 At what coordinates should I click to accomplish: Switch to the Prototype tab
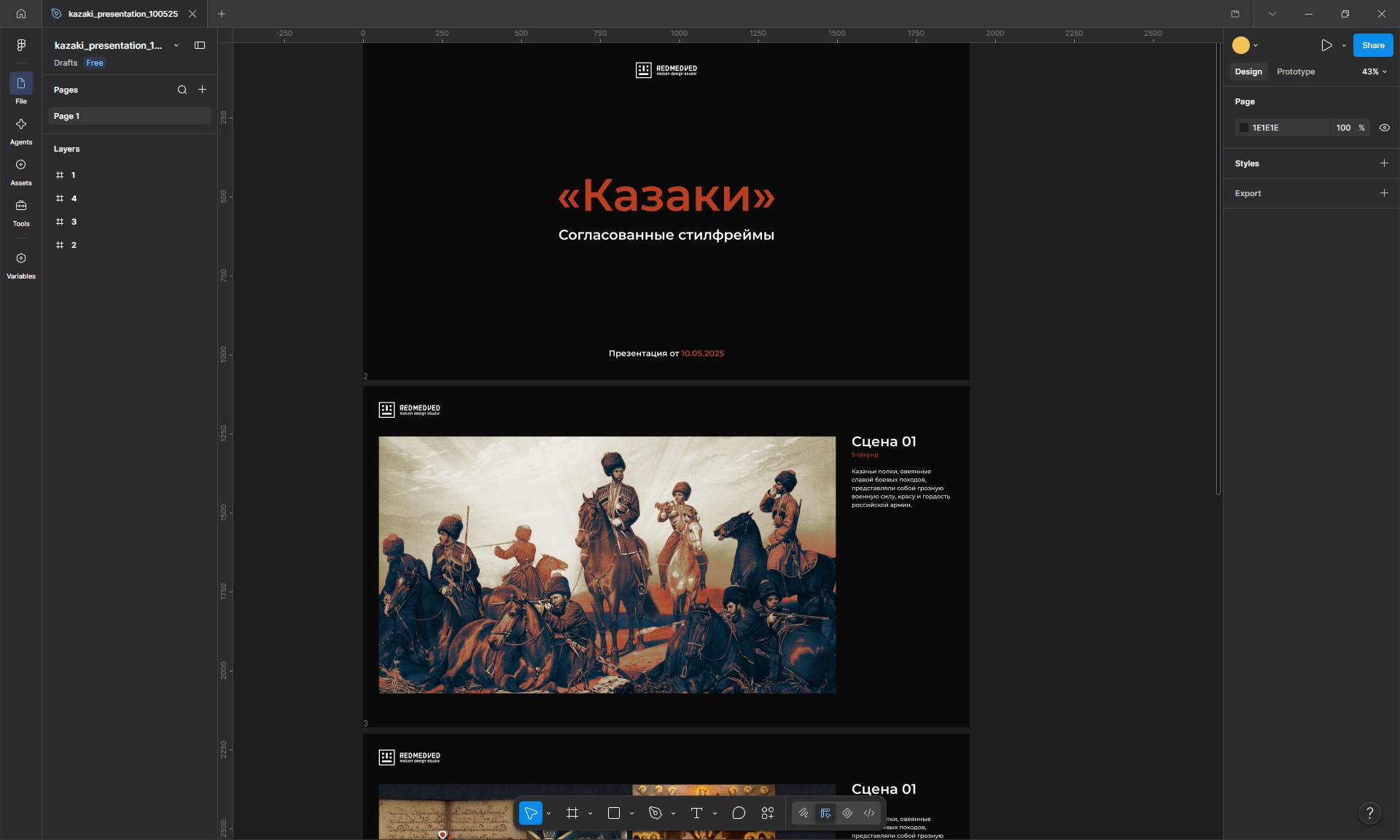coord(1296,71)
